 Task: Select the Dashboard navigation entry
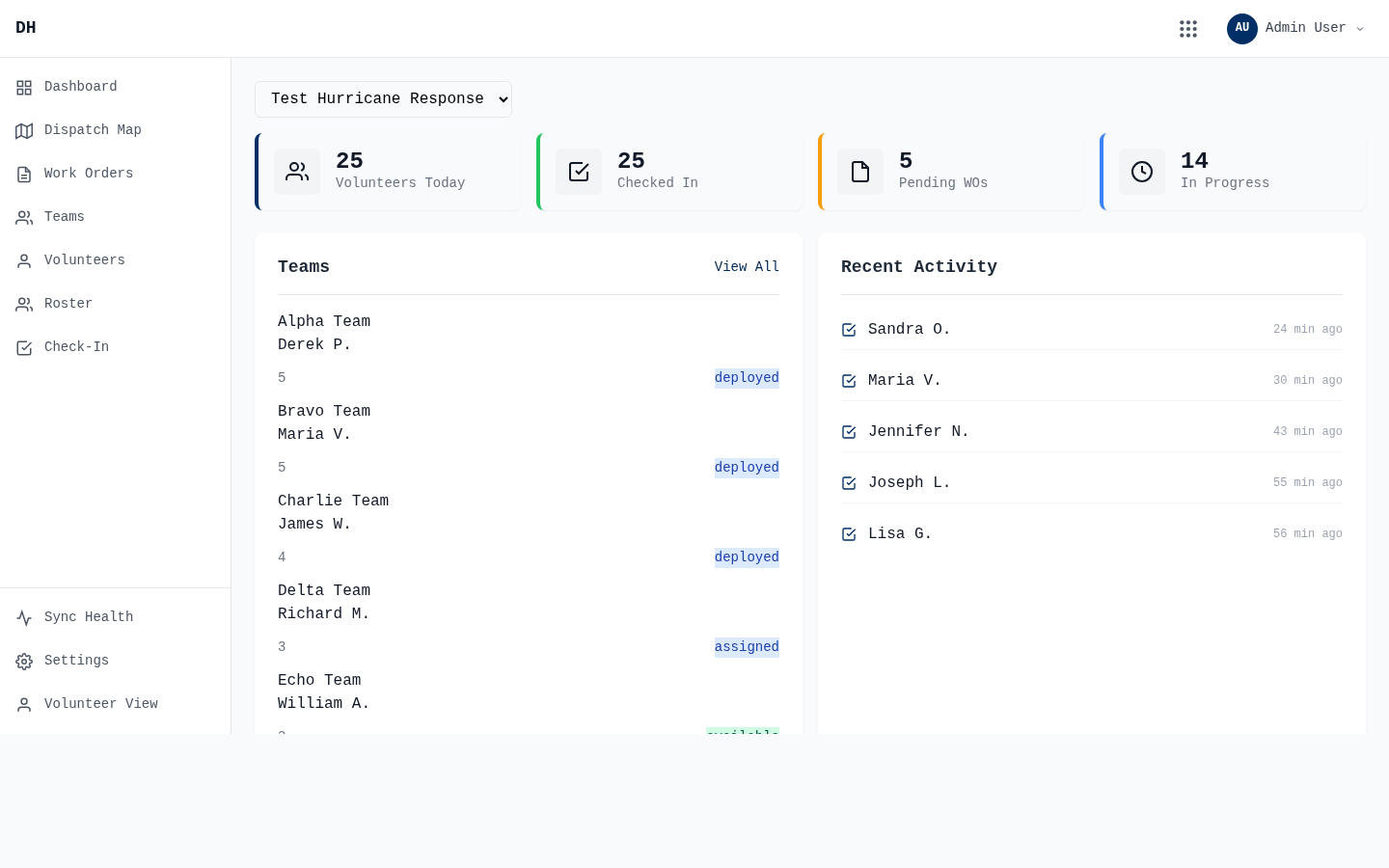tap(80, 87)
